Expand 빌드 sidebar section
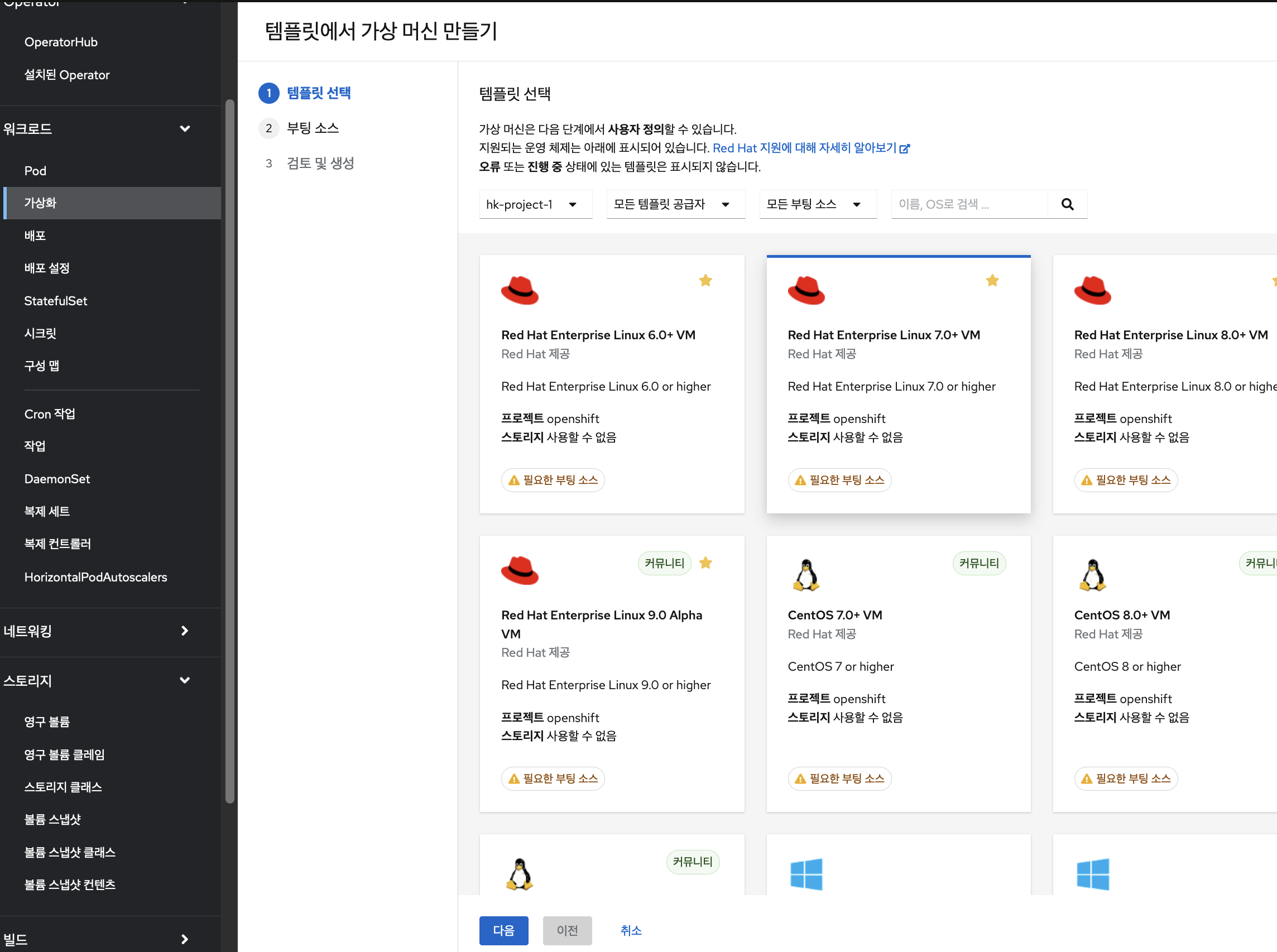The width and height of the screenshot is (1277, 952). 111,939
